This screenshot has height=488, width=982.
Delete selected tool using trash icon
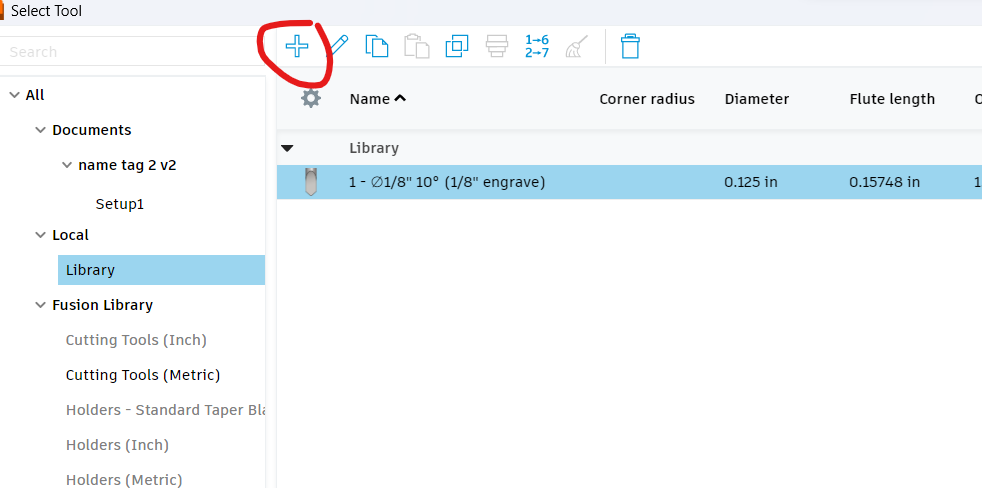click(630, 46)
